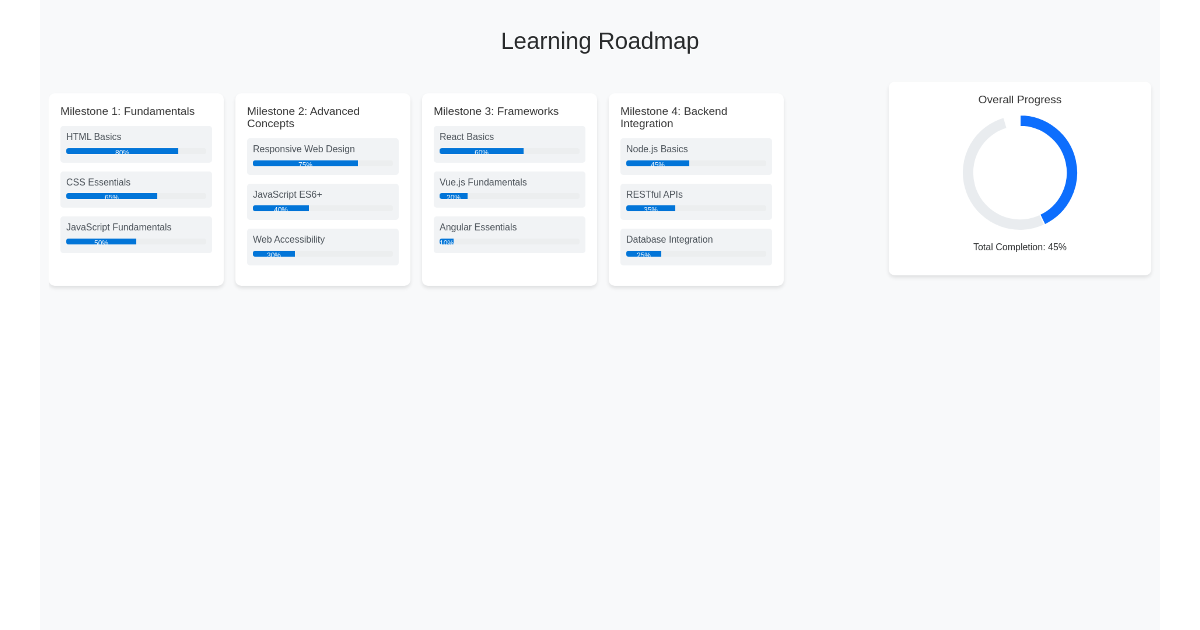
Task: Select the Web Accessibility skill
Action: 322,246
